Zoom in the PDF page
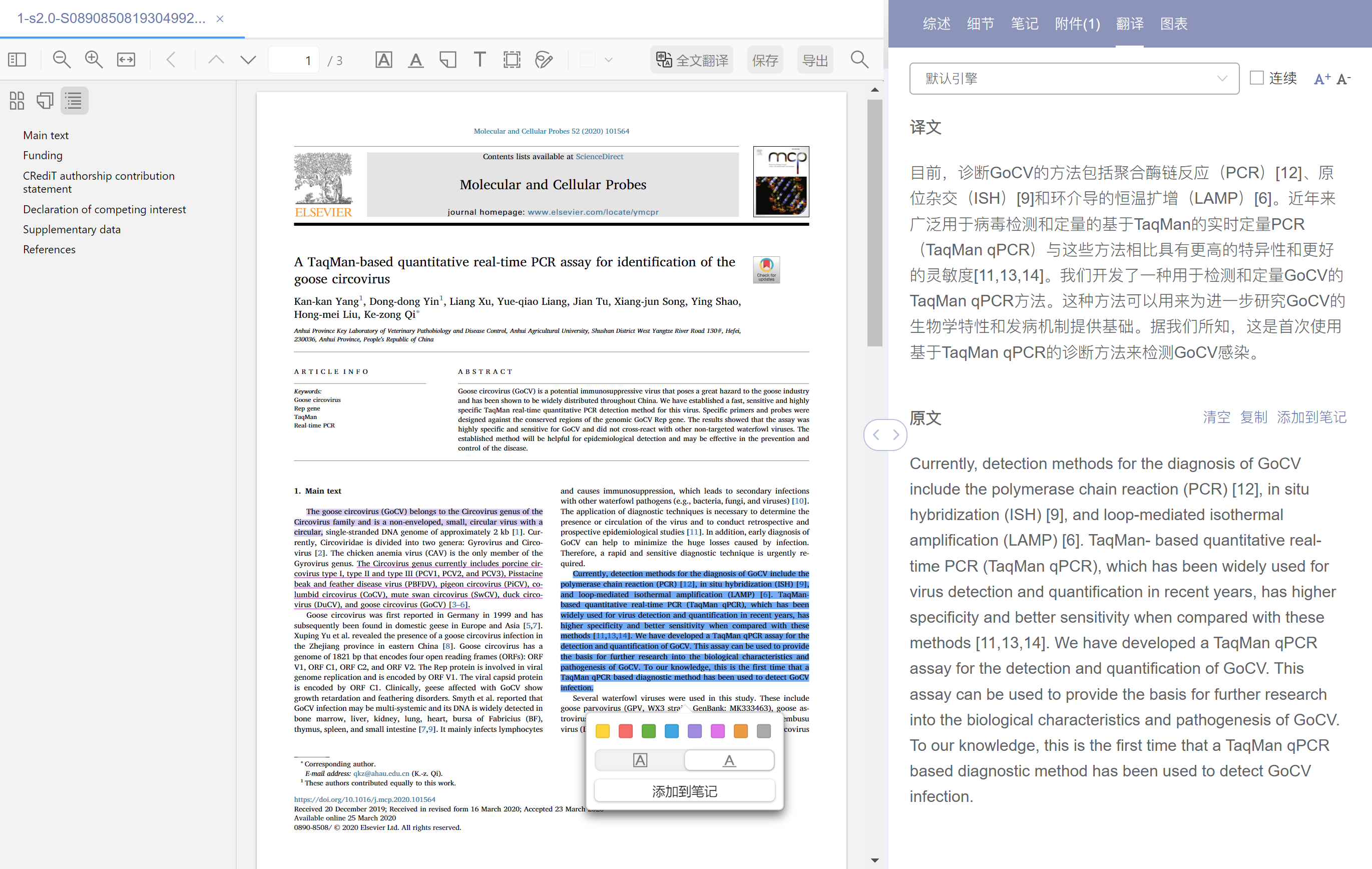Screen dimensions: 1372x869 [x=94, y=60]
